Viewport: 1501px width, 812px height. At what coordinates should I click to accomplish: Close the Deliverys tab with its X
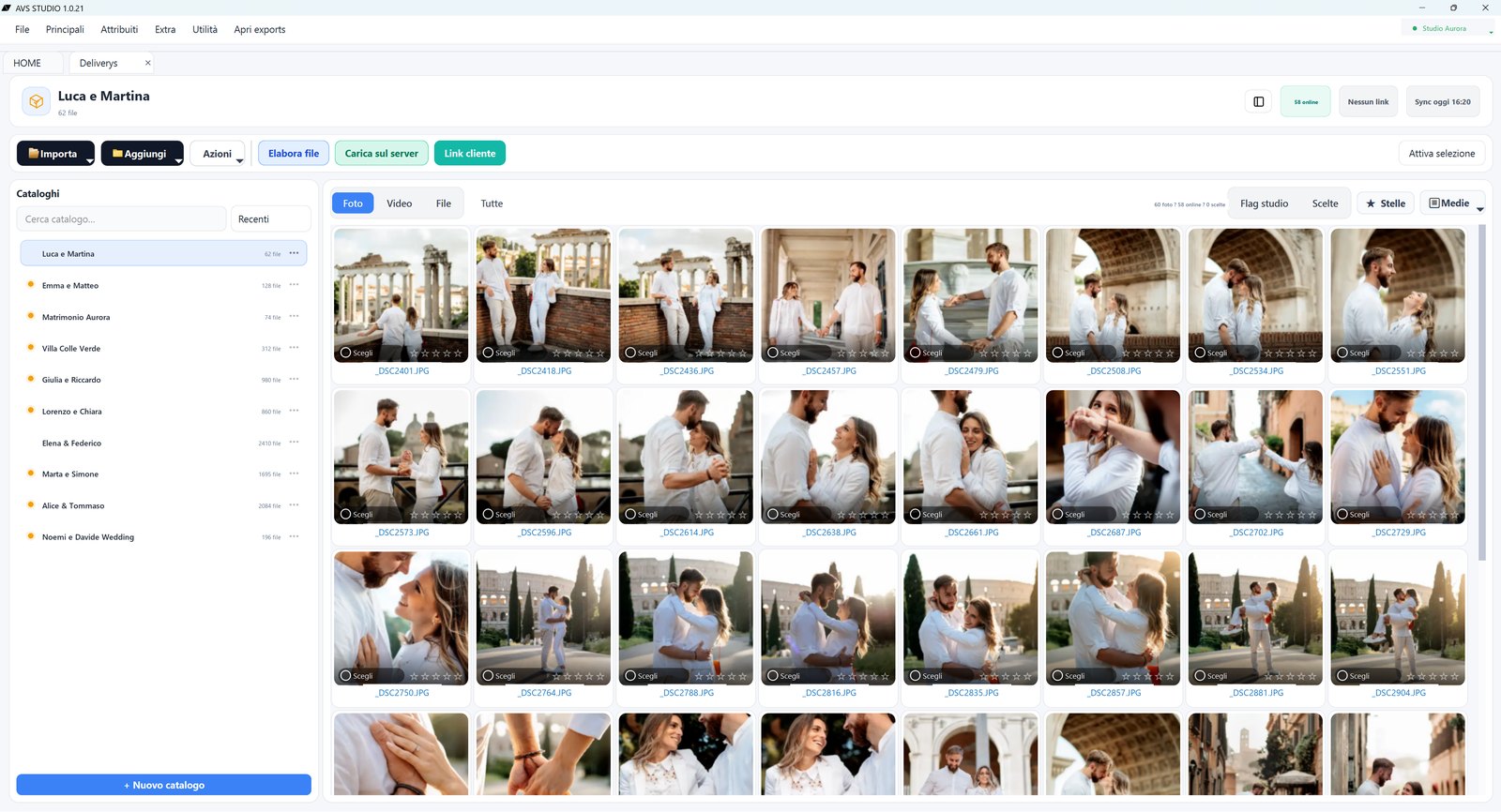click(x=147, y=63)
